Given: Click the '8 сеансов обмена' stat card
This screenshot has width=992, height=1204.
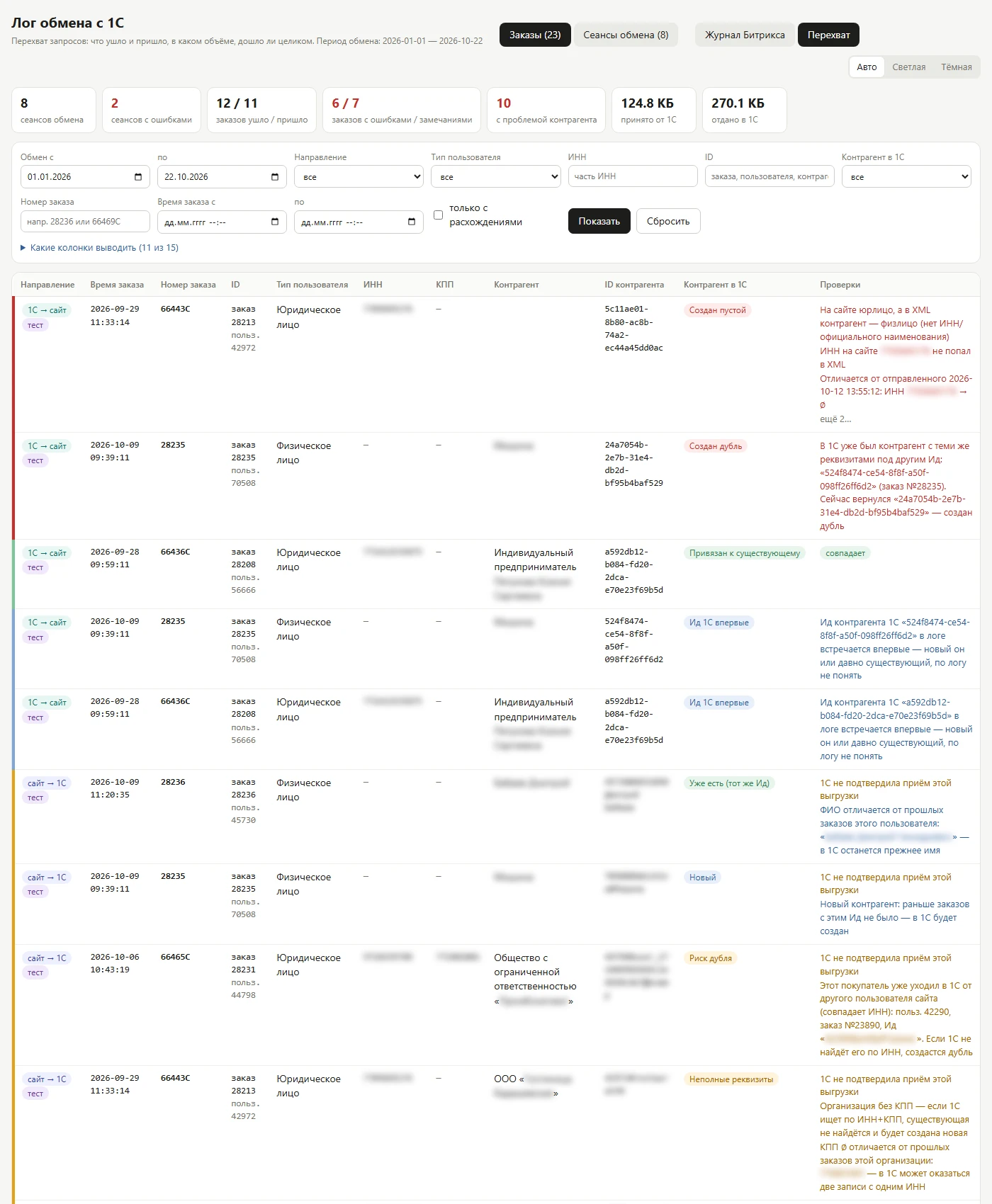Looking at the screenshot, I should 54,110.
